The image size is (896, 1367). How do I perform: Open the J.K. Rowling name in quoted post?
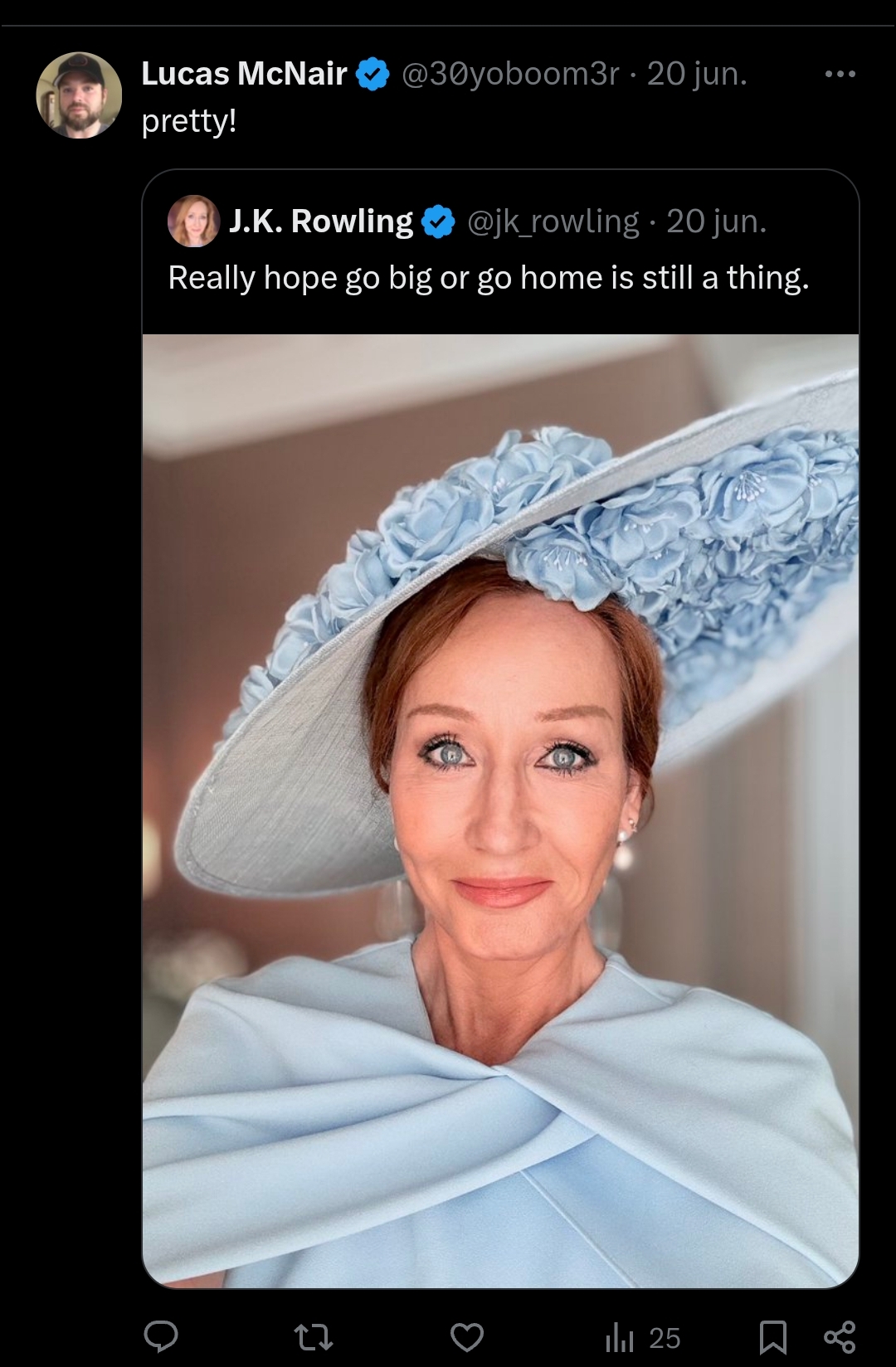click(x=320, y=221)
